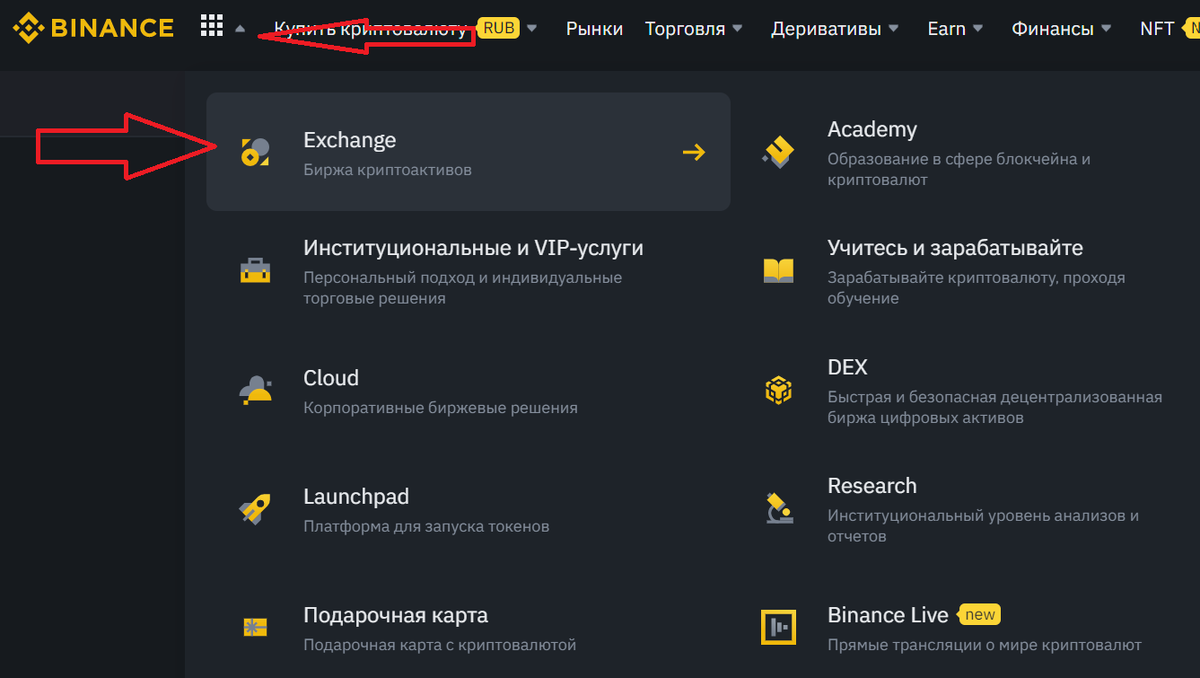The width and height of the screenshot is (1200, 678).
Task: Click 'Зарабатывайте криптовалюту, проходя обучение' text
Action: pos(976,288)
